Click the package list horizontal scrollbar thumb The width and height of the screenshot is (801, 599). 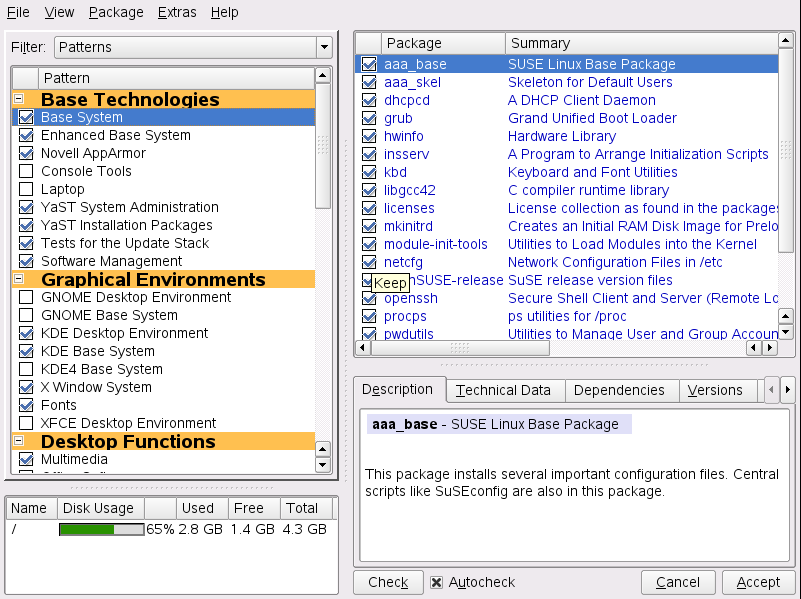pyautogui.click(x=460, y=348)
